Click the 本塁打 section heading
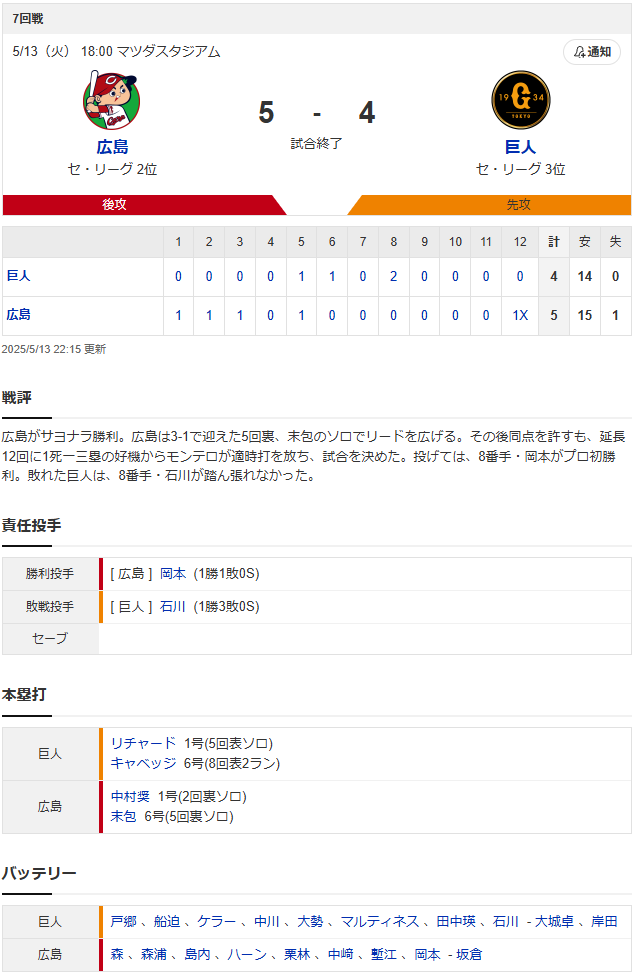 tap(24, 694)
